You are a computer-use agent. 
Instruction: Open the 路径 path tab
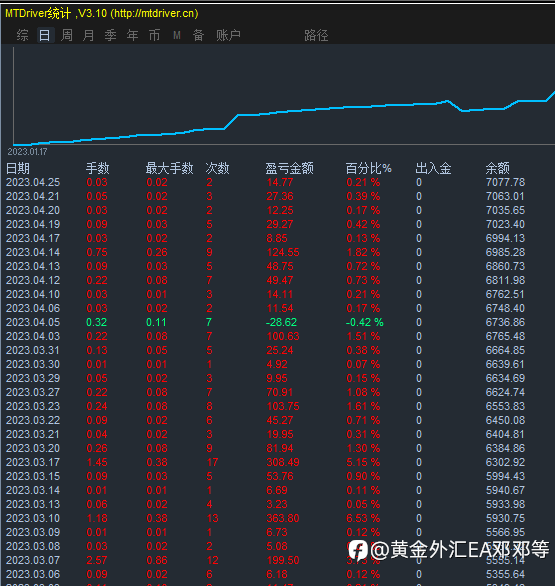pyautogui.click(x=316, y=36)
